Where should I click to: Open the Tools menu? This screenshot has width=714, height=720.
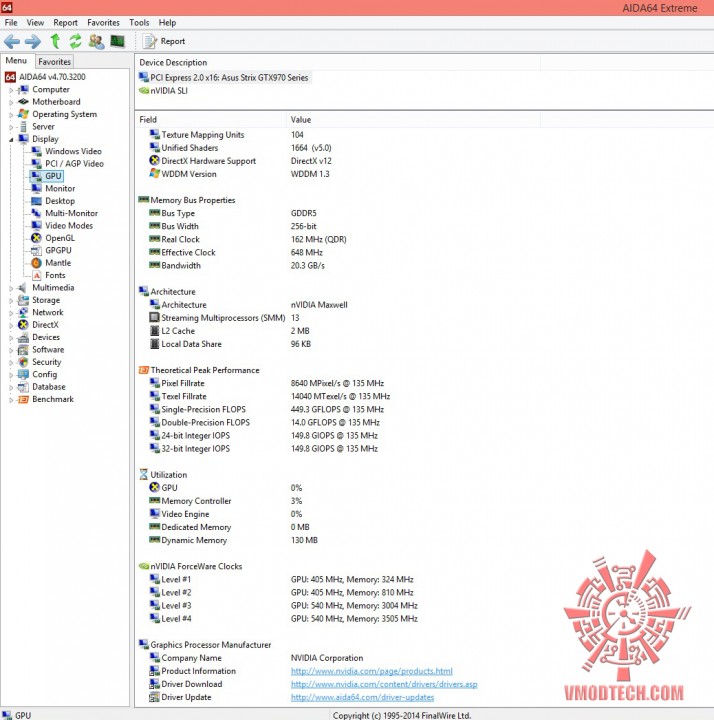139,22
